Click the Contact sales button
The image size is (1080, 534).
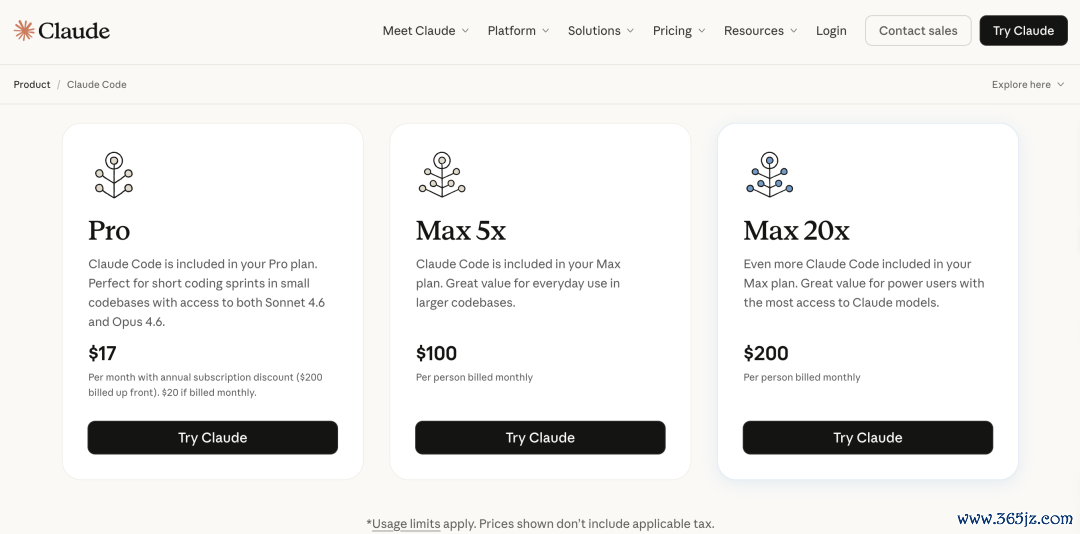point(918,30)
